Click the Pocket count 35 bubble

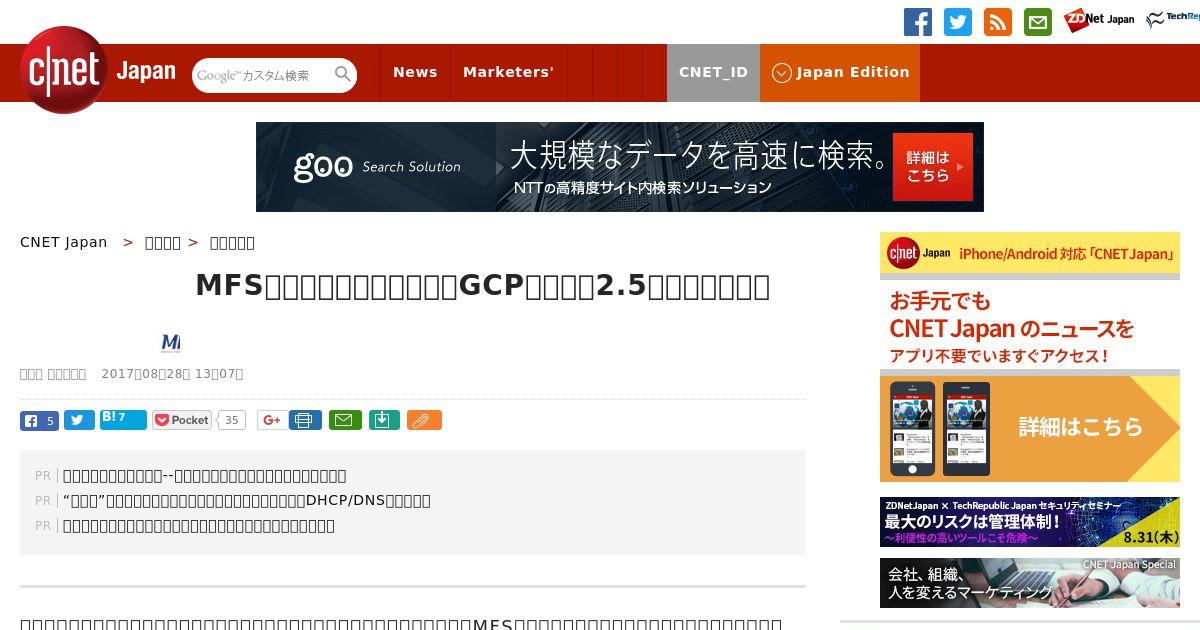(x=232, y=420)
